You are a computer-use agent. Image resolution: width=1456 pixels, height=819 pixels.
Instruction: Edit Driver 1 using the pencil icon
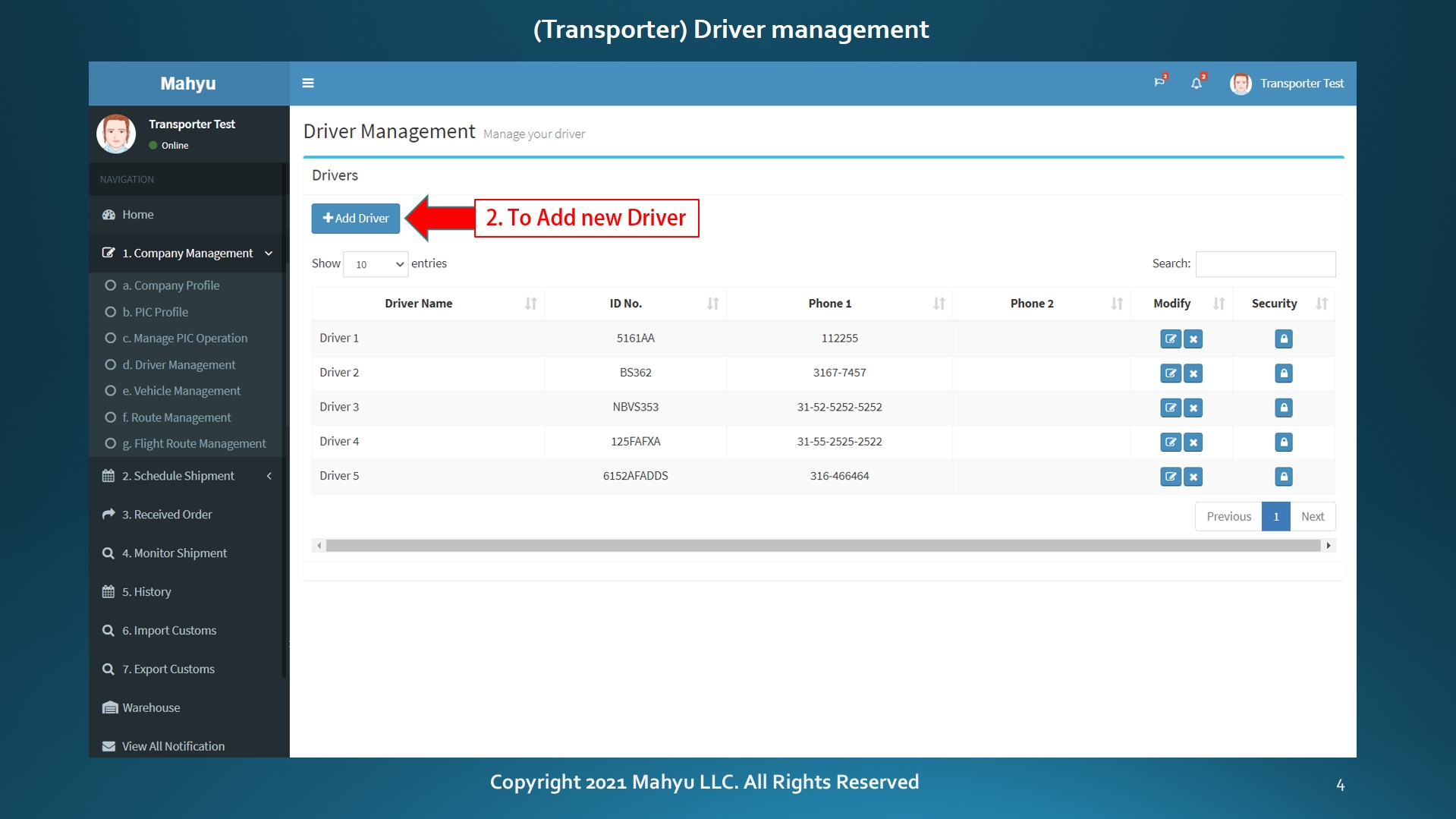tap(1170, 339)
